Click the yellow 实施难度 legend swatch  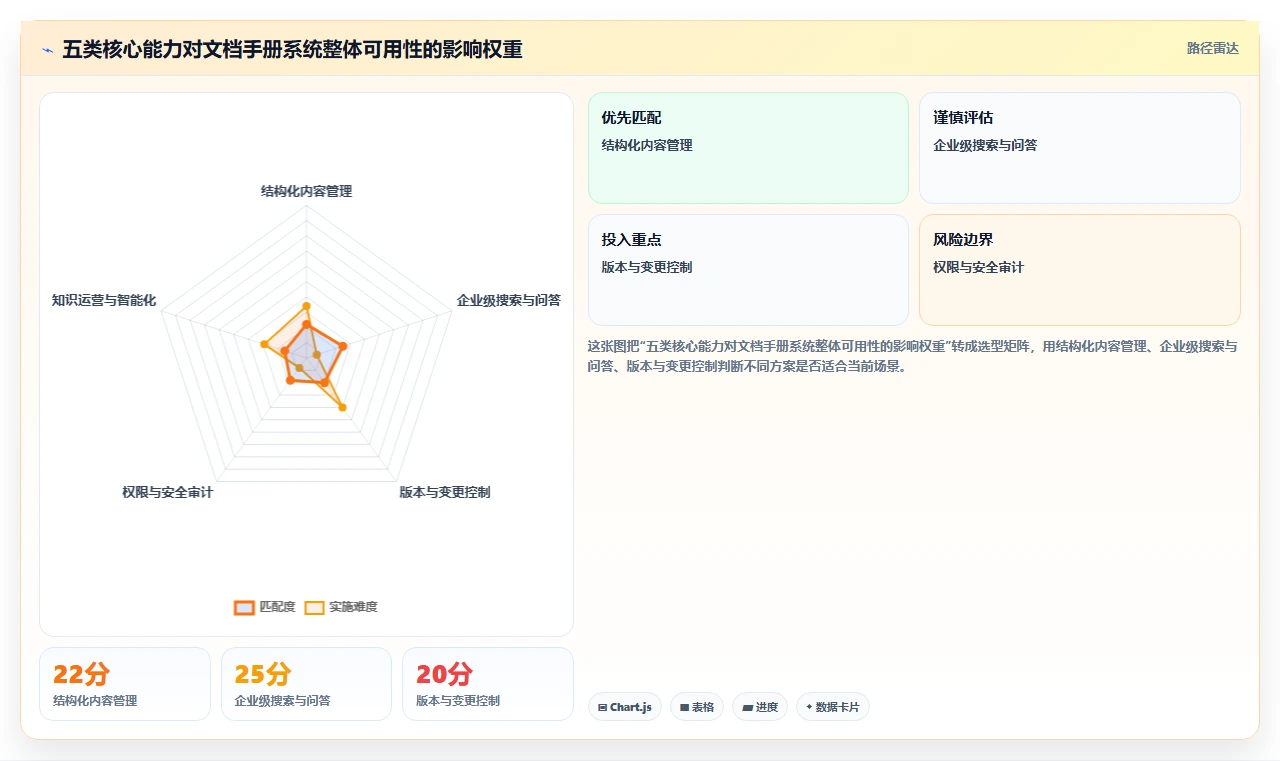point(314,607)
